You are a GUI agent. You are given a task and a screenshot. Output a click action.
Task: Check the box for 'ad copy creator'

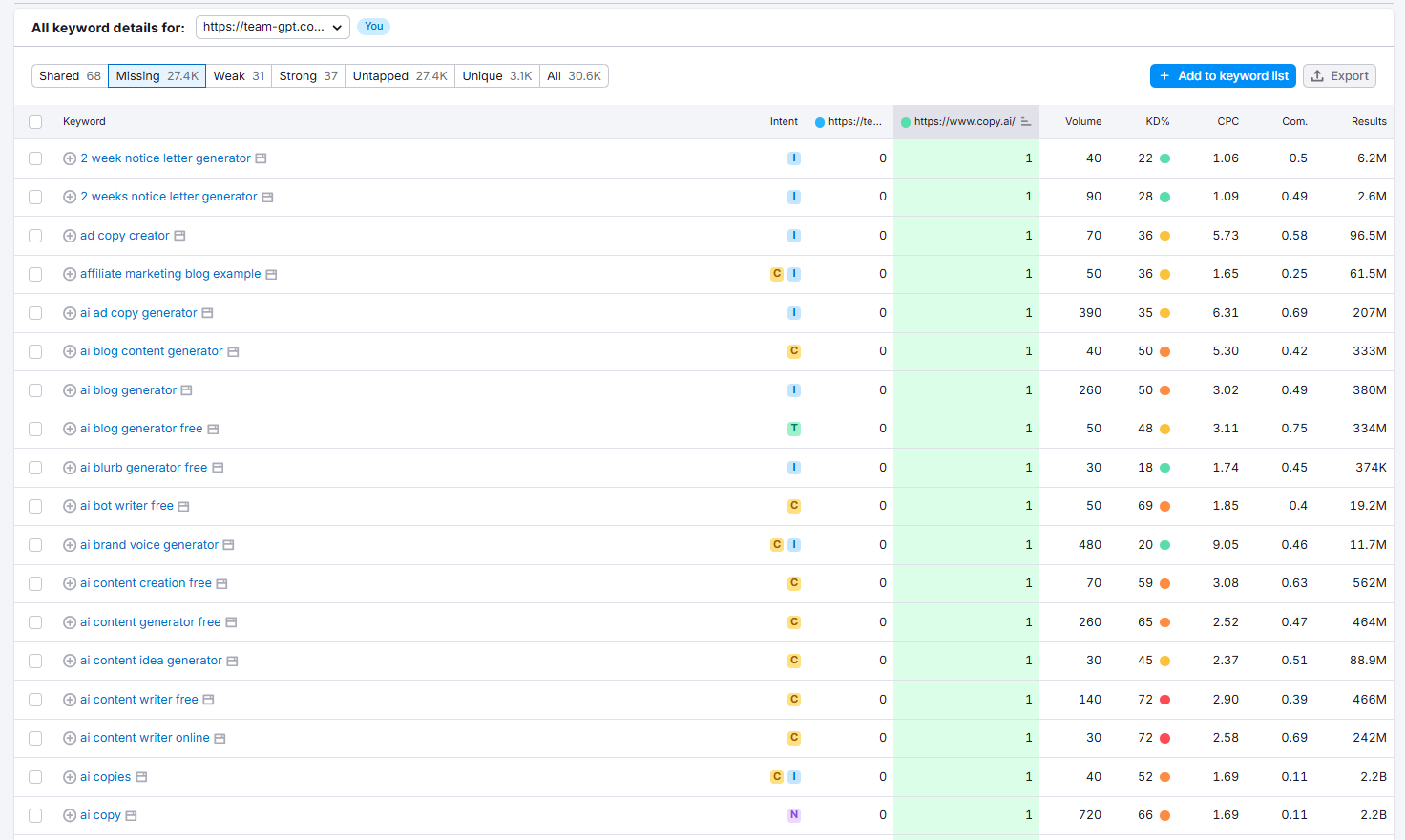point(35,236)
